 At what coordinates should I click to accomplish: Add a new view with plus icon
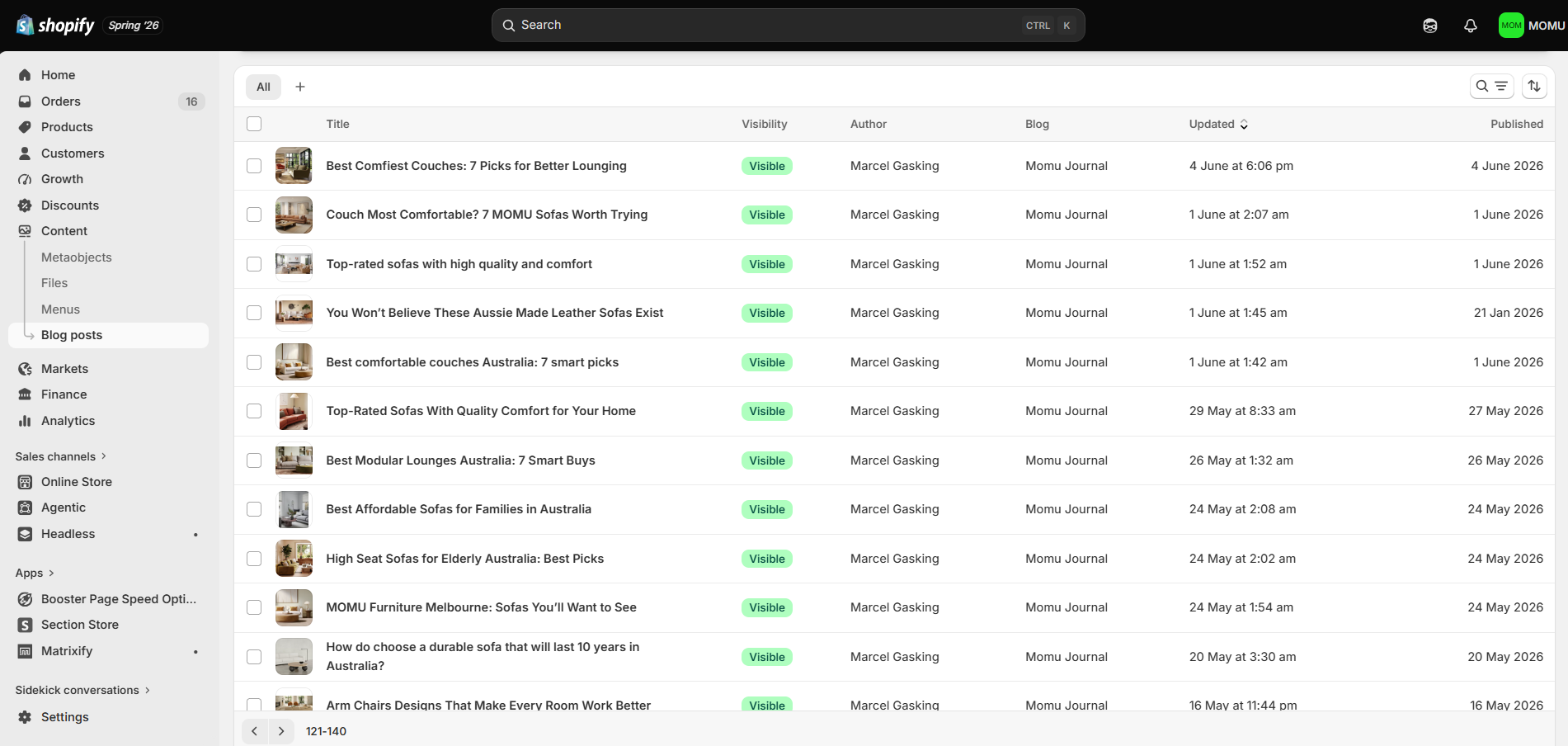pos(300,87)
